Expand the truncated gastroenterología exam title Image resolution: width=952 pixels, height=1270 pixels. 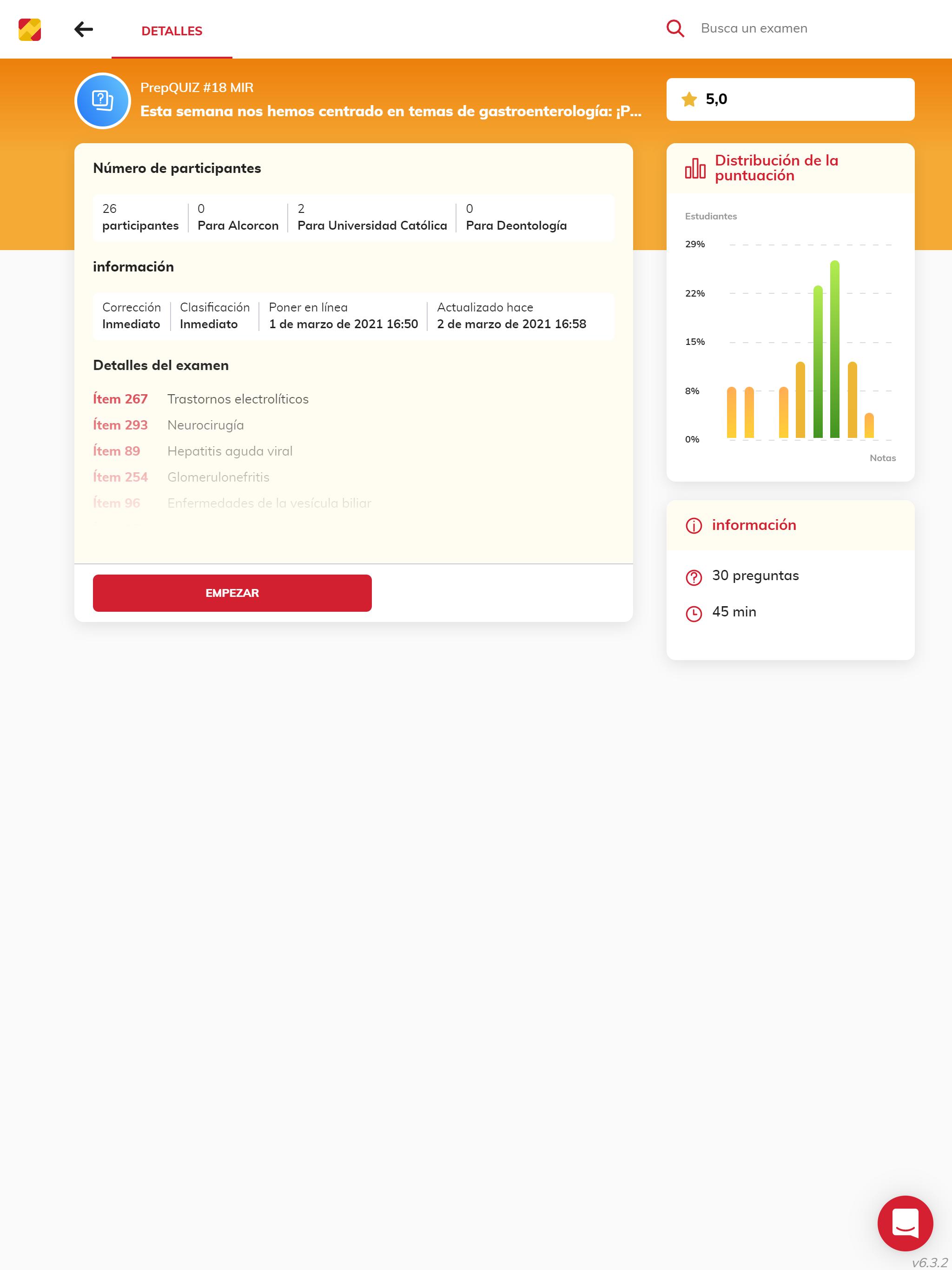click(390, 112)
